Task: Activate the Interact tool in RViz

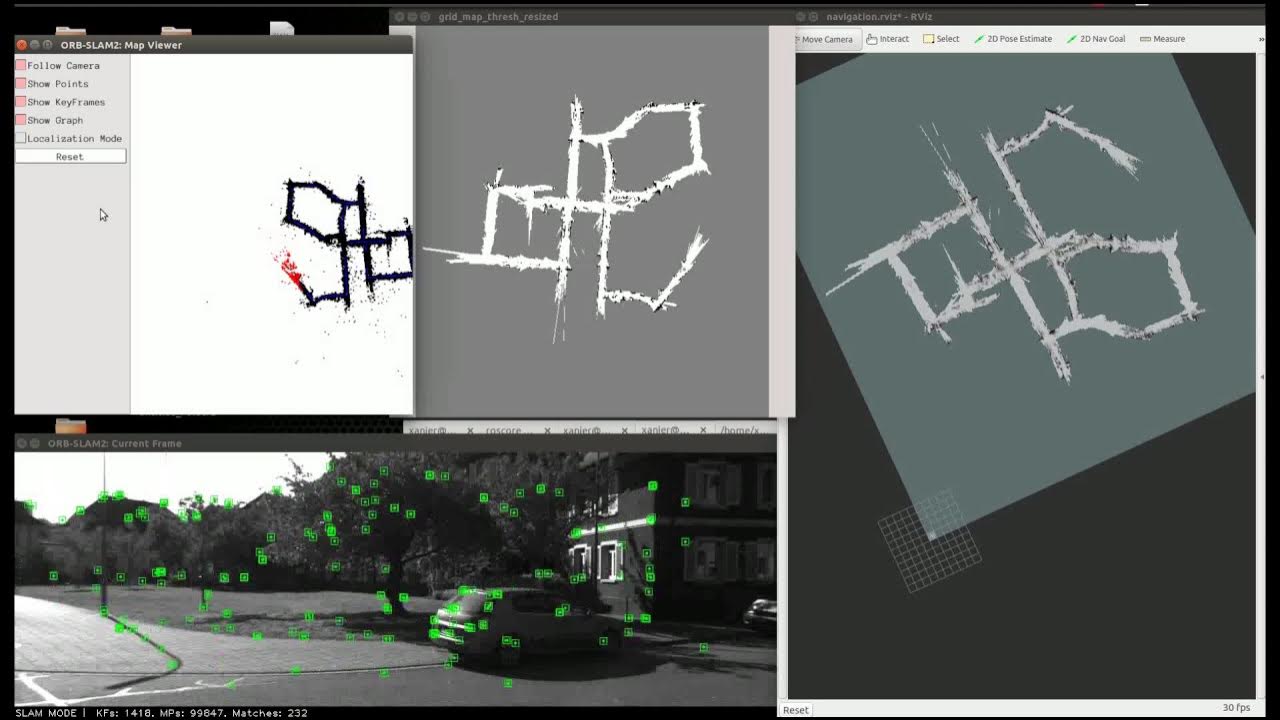Action: tap(888, 39)
